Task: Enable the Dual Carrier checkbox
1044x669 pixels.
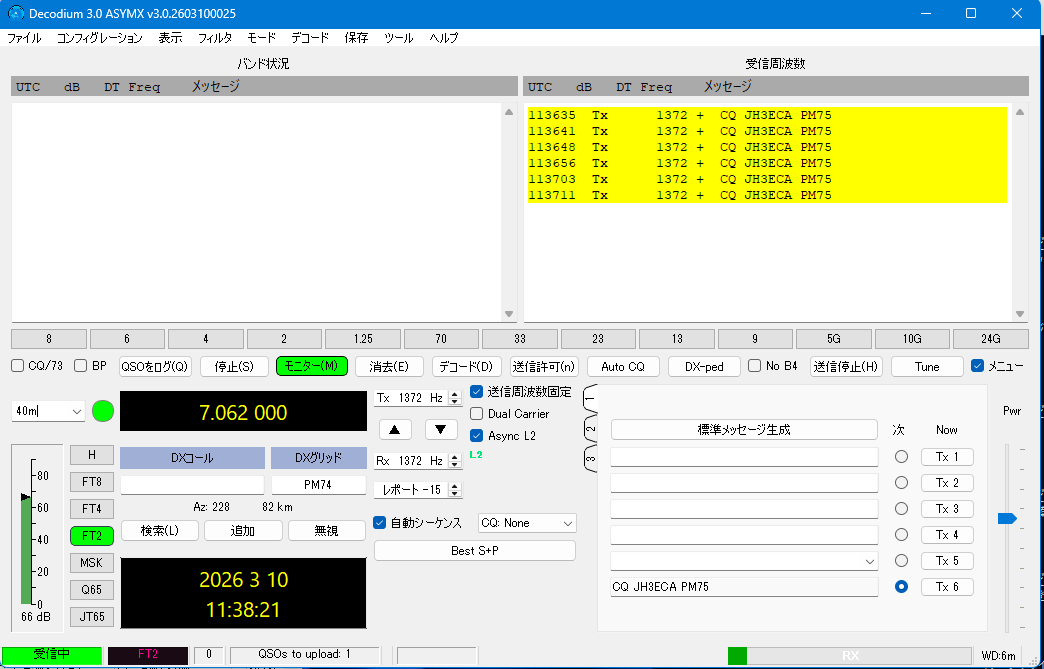Action: pyautogui.click(x=477, y=413)
